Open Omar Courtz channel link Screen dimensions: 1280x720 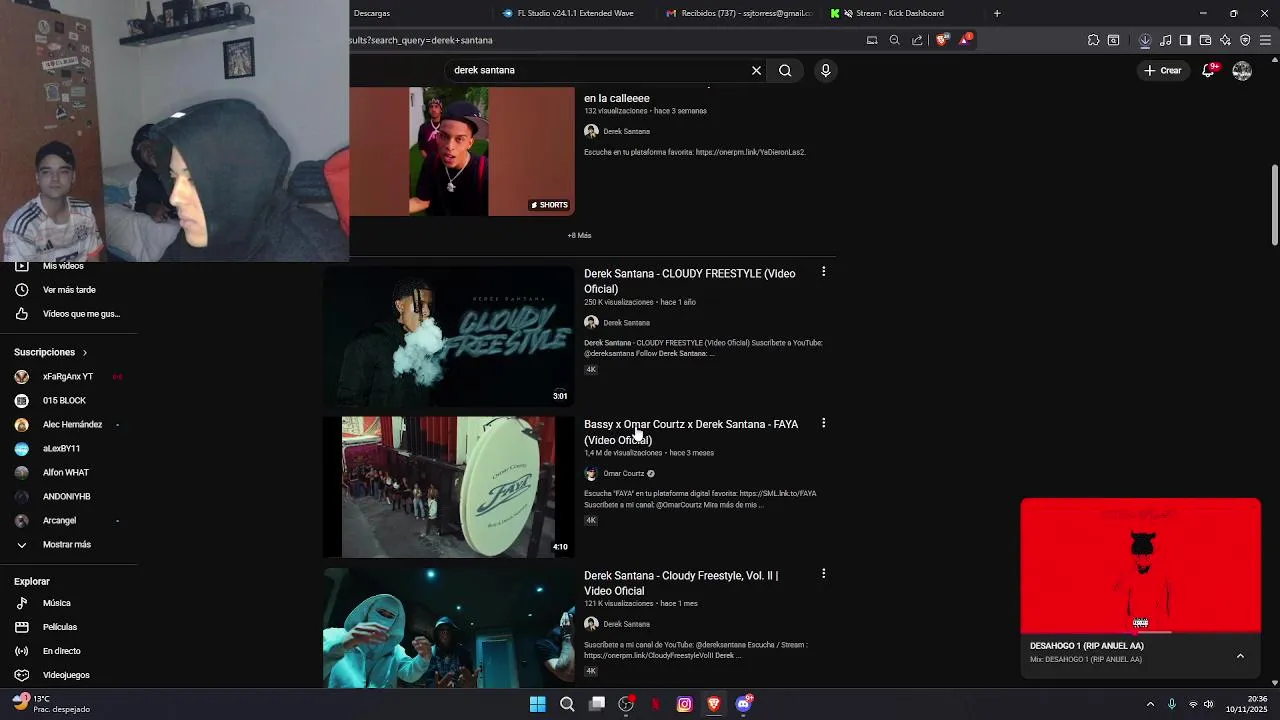point(624,474)
